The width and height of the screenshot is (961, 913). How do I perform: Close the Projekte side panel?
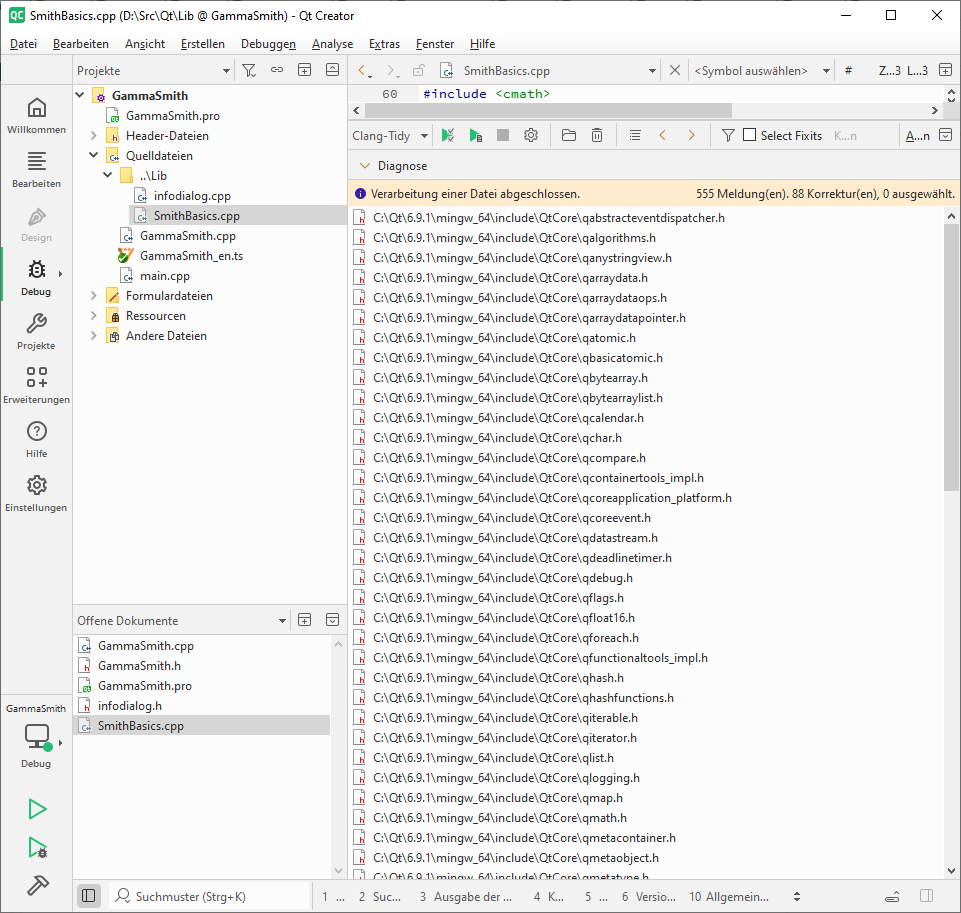[x=332, y=70]
